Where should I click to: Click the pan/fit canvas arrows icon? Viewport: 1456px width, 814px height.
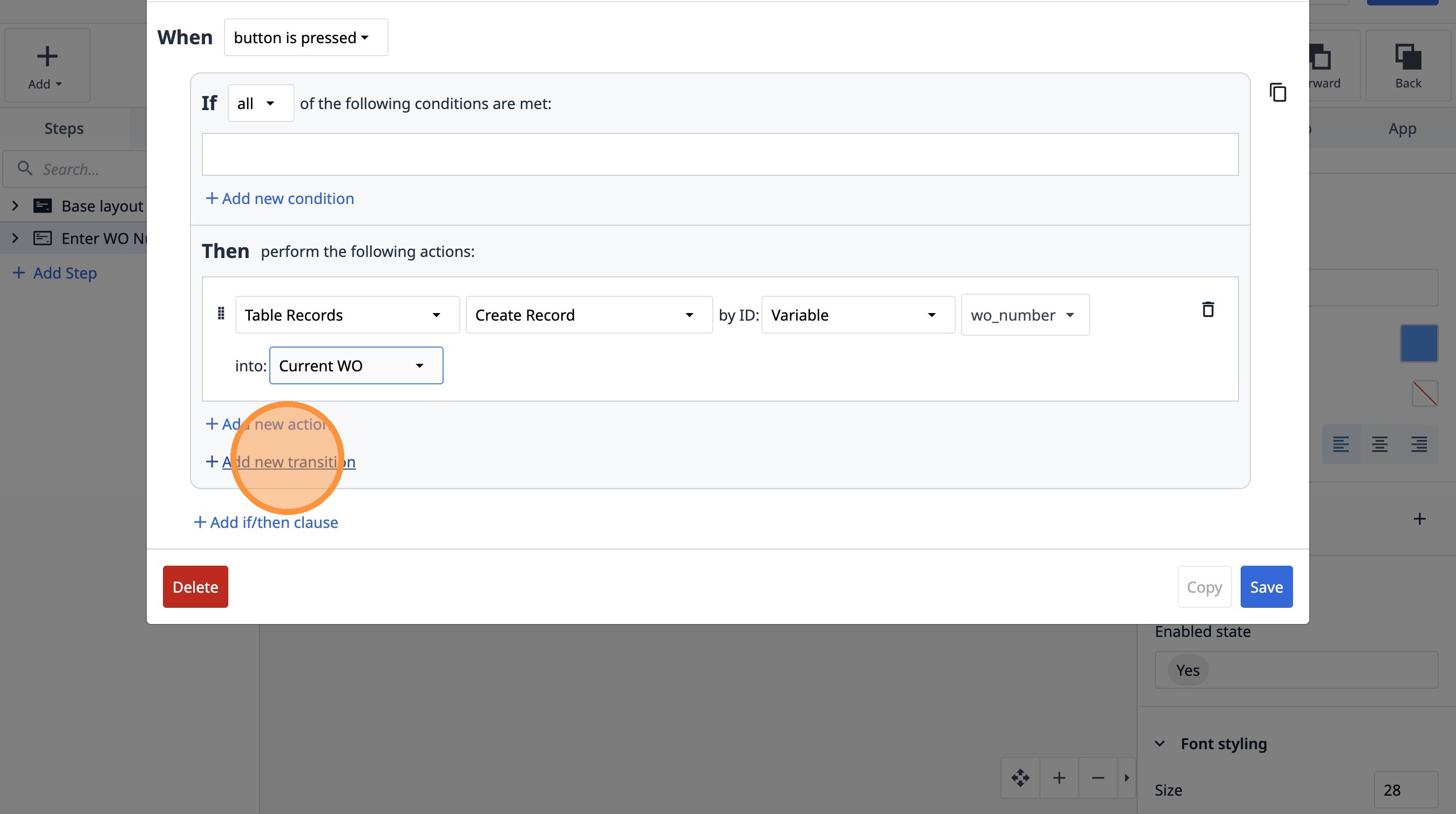[x=1020, y=778]
